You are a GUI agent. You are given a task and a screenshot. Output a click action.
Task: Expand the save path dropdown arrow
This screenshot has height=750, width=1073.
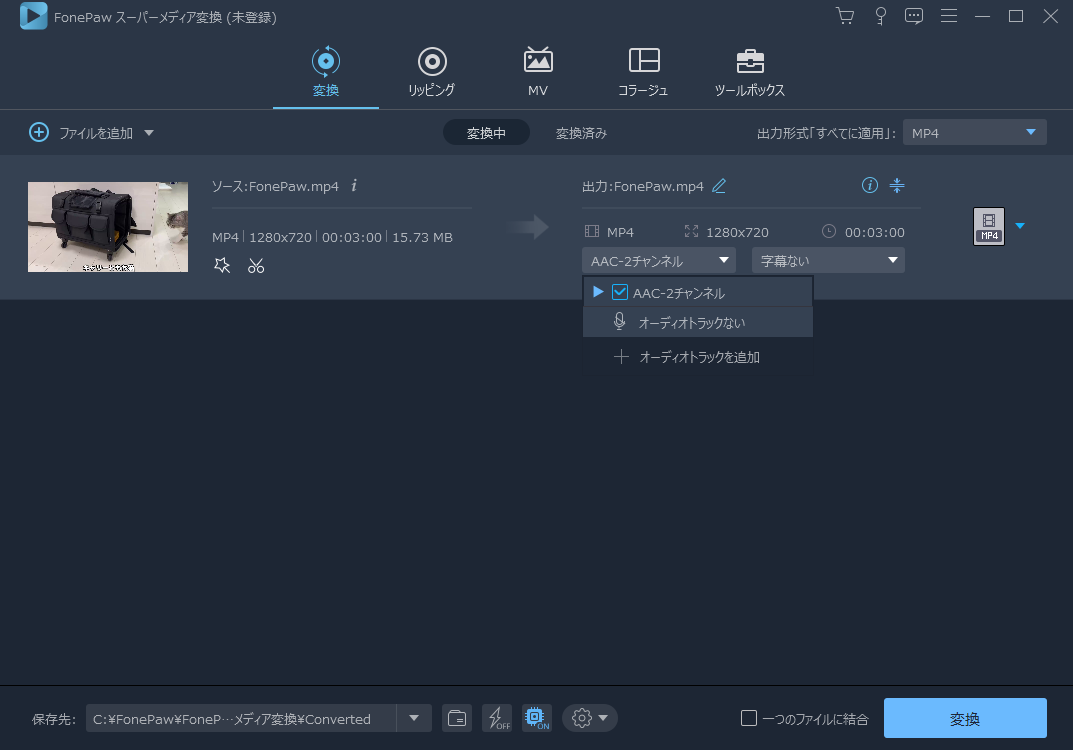pyautogui.click(x=414, y=719)
